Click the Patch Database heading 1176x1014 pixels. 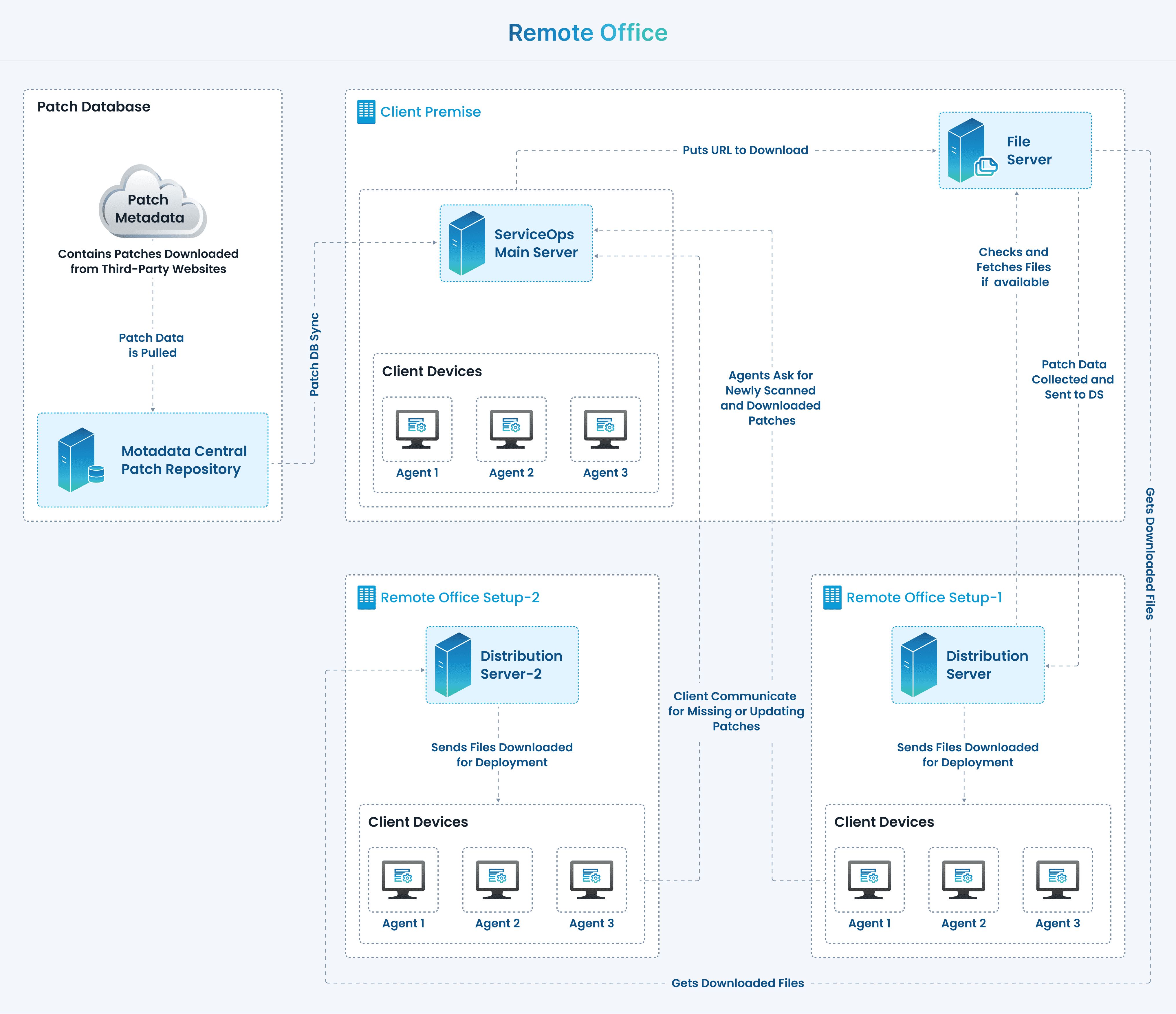point(94,107)
